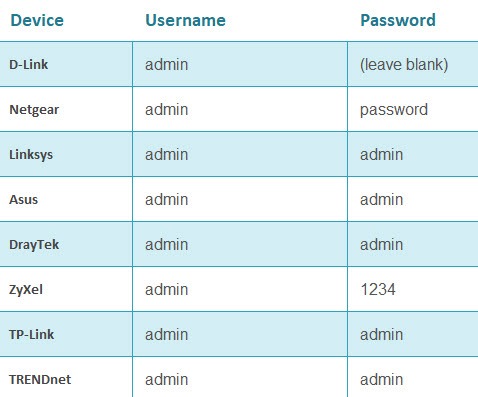Click the admin username in the Netgear row
Viewport: 478px width, 397px height.
[166, 109]
